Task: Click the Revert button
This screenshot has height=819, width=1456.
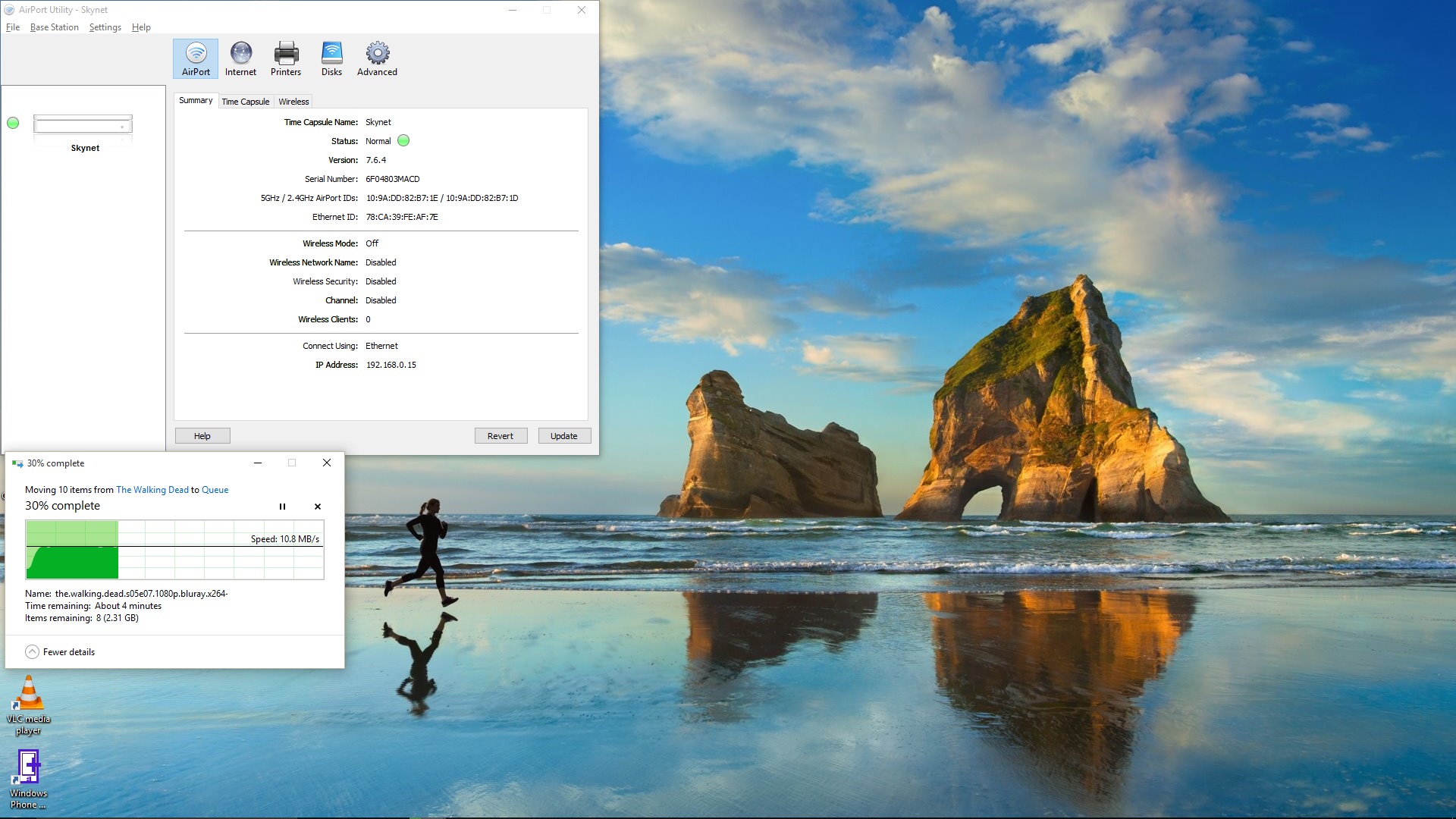Action: click(500, 436)
